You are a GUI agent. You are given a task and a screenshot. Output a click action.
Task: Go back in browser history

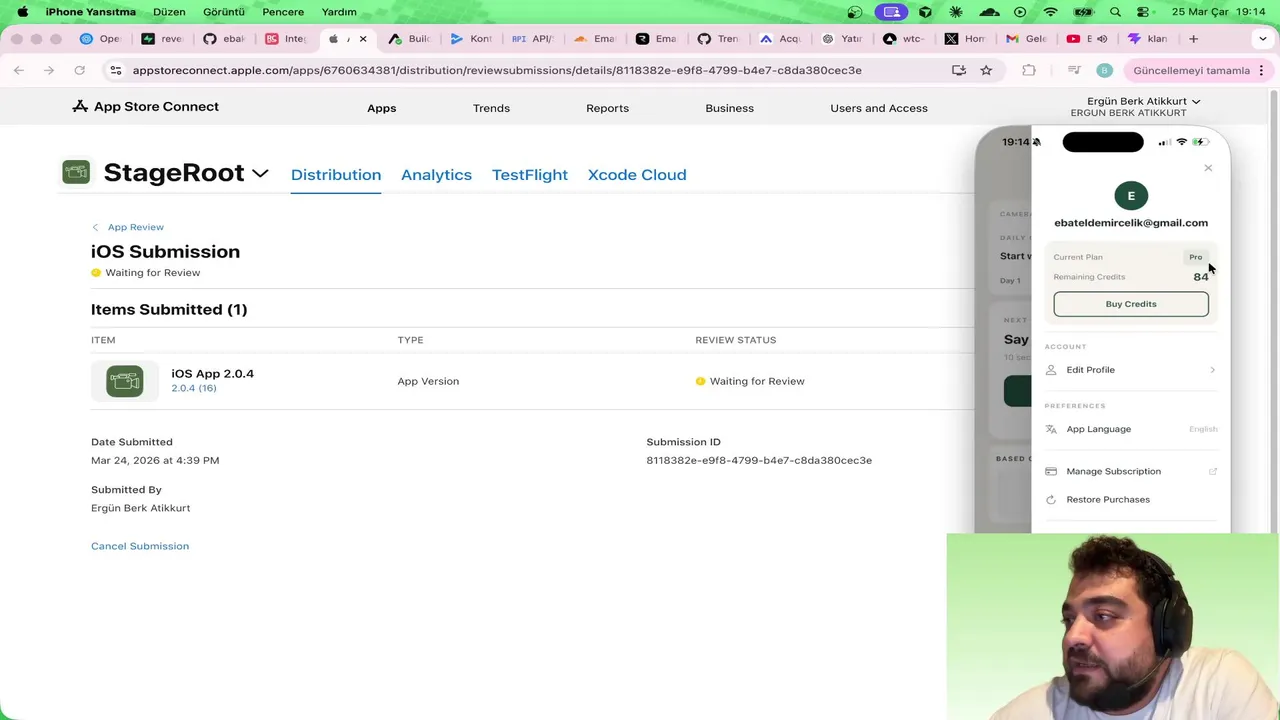click(x=19, y=70)
